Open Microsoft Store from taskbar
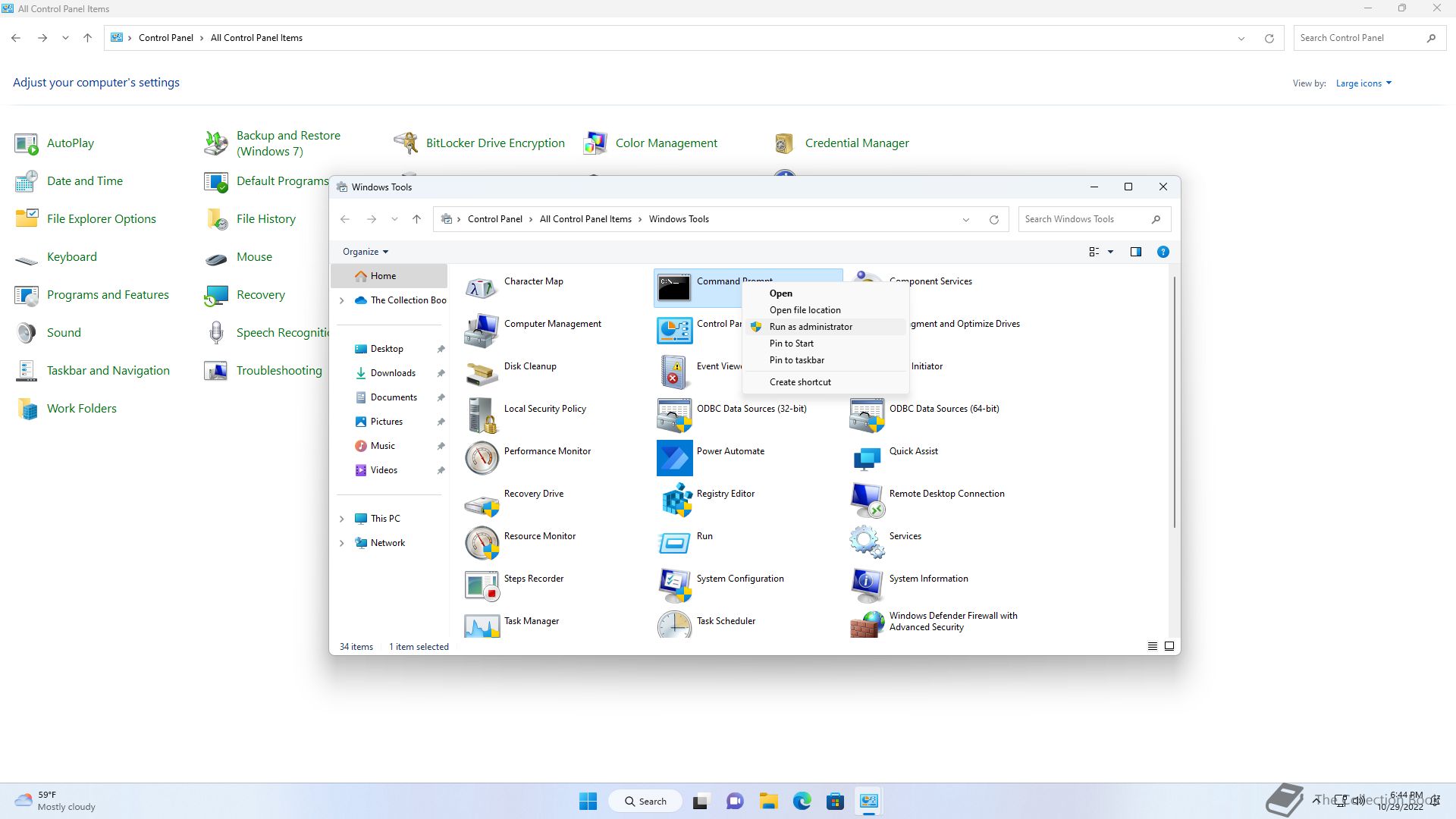 [835, 801]
